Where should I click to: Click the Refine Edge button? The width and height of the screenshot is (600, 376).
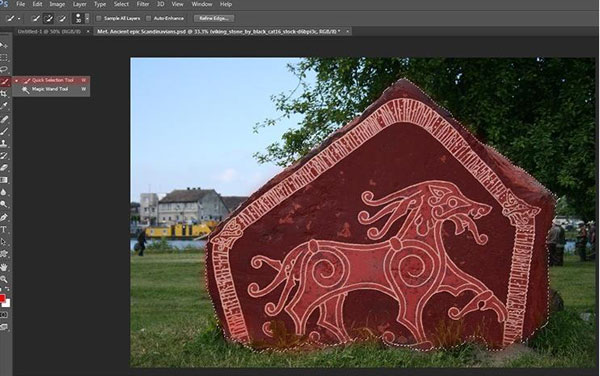(214, 18)
